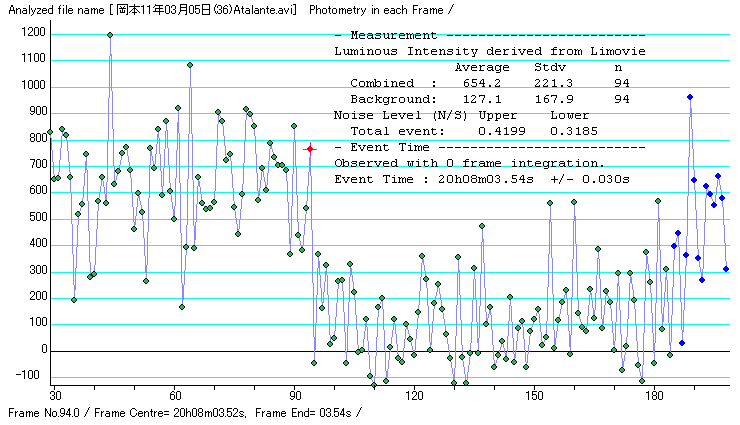Select the Combined average value 654.2

[x=474, y=83]
